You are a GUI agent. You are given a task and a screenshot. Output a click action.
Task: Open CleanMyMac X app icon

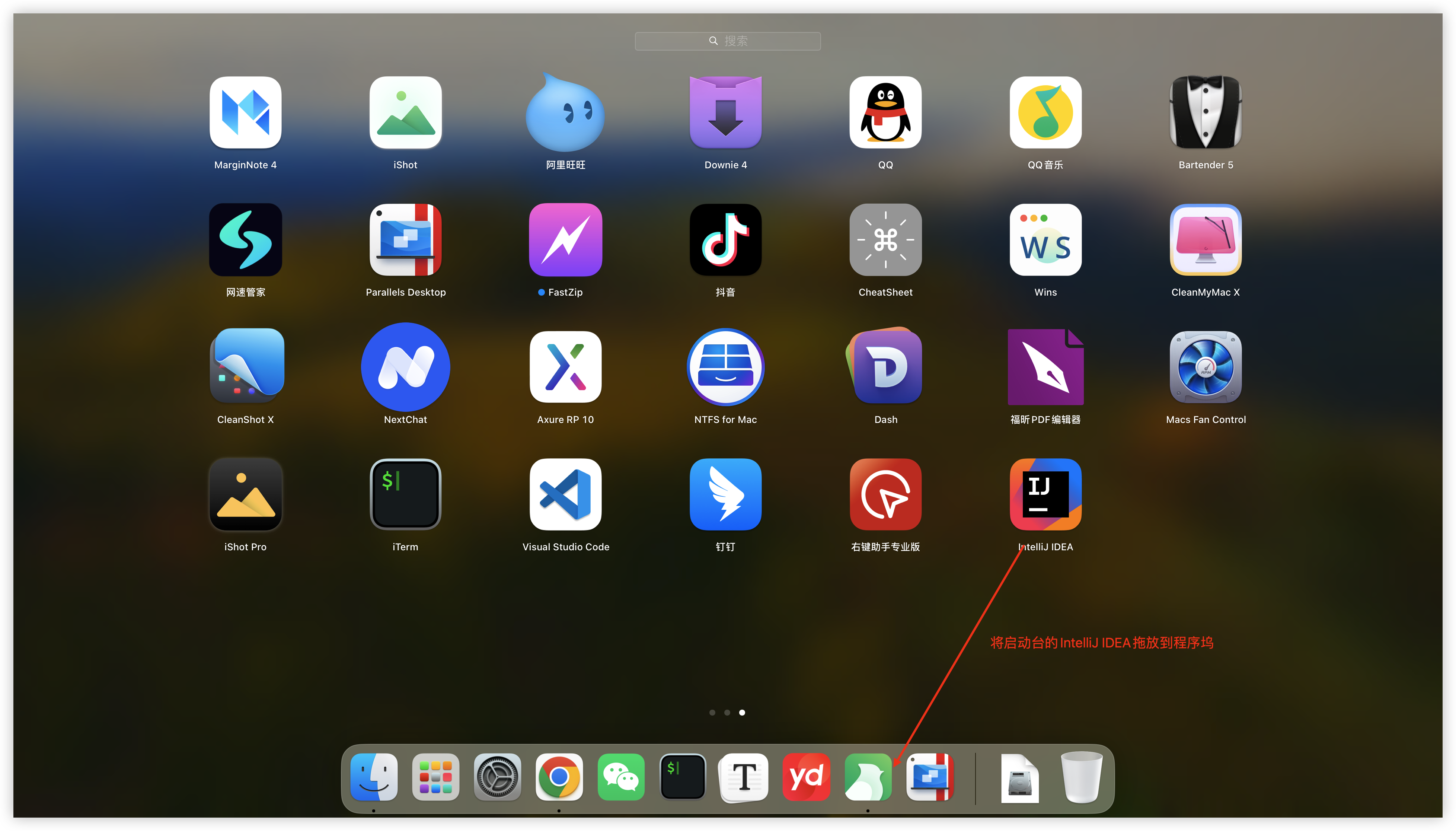pyautogui.click(x=1206, y=240)
